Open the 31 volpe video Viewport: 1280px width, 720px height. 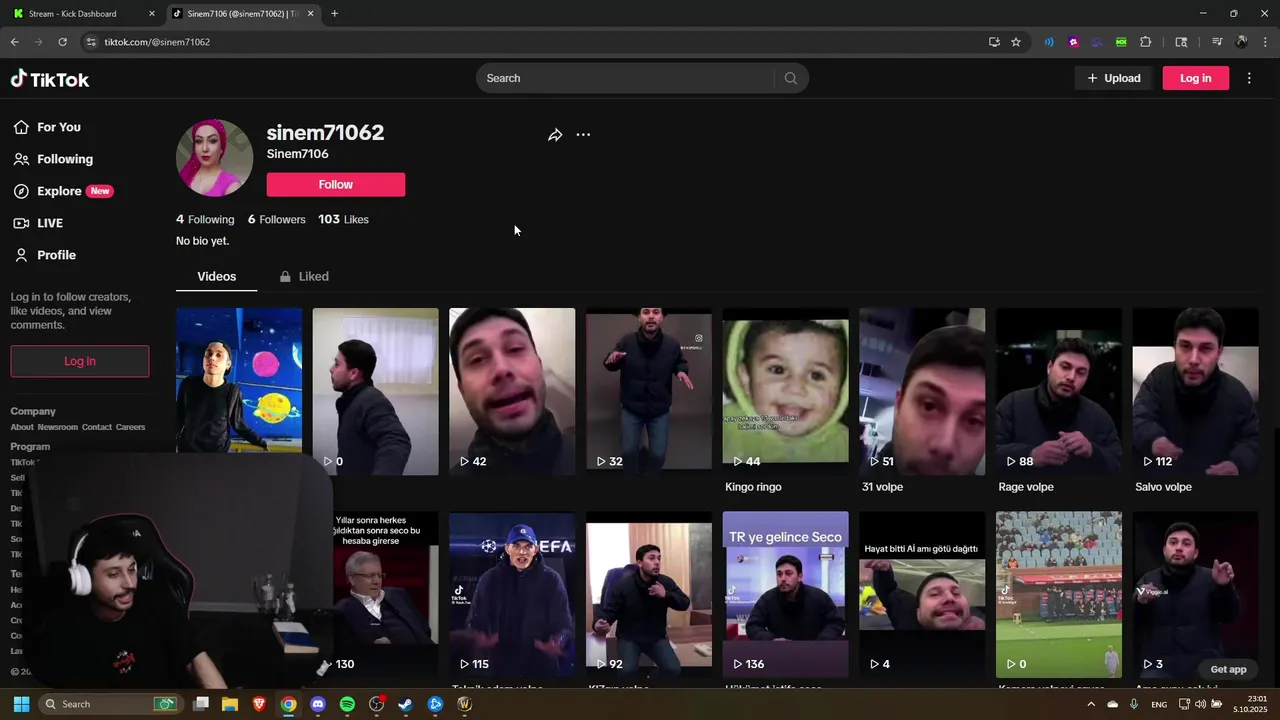(x=922, y=391)
